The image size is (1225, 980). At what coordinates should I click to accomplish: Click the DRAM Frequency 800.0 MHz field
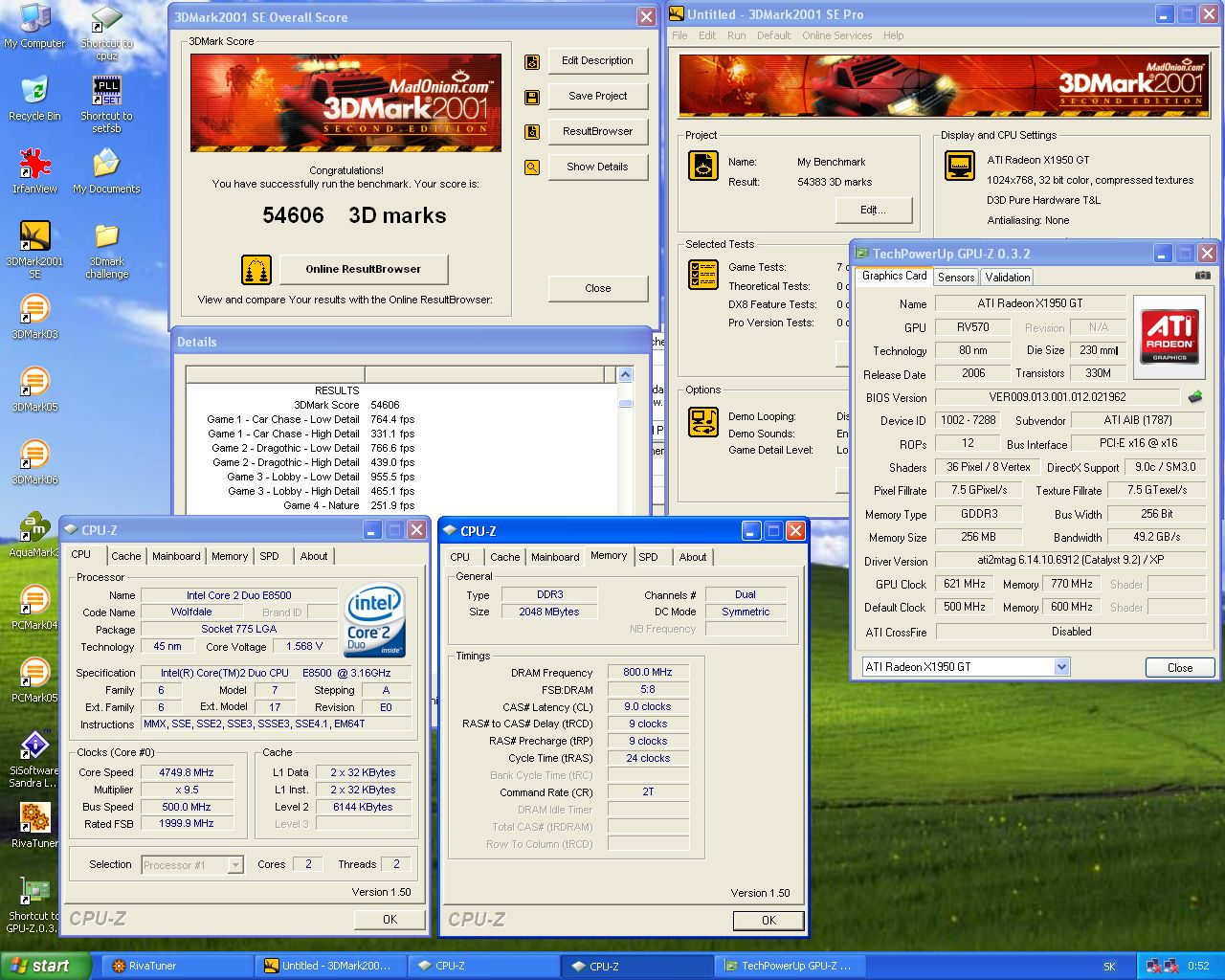pos(648,673)
